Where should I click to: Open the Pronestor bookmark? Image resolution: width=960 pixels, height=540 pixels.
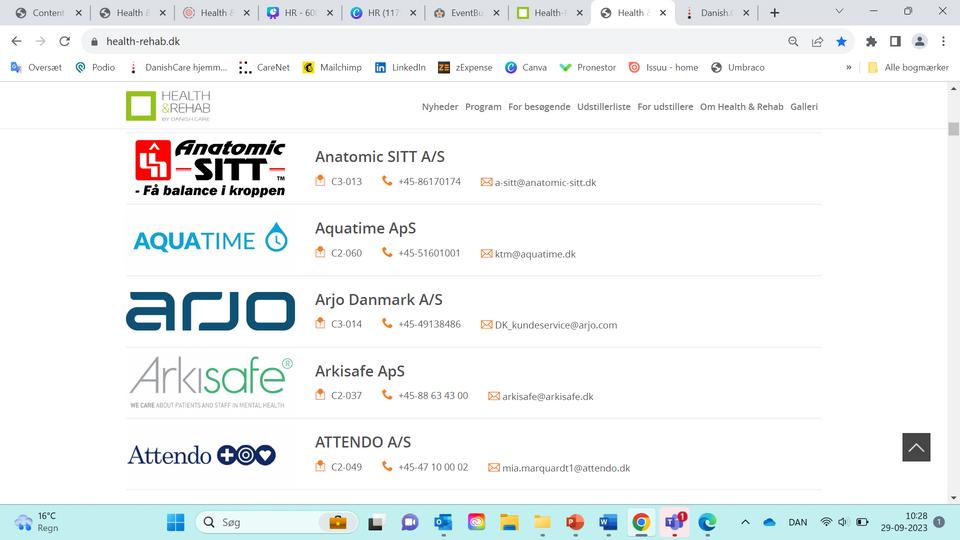[588, 67]
